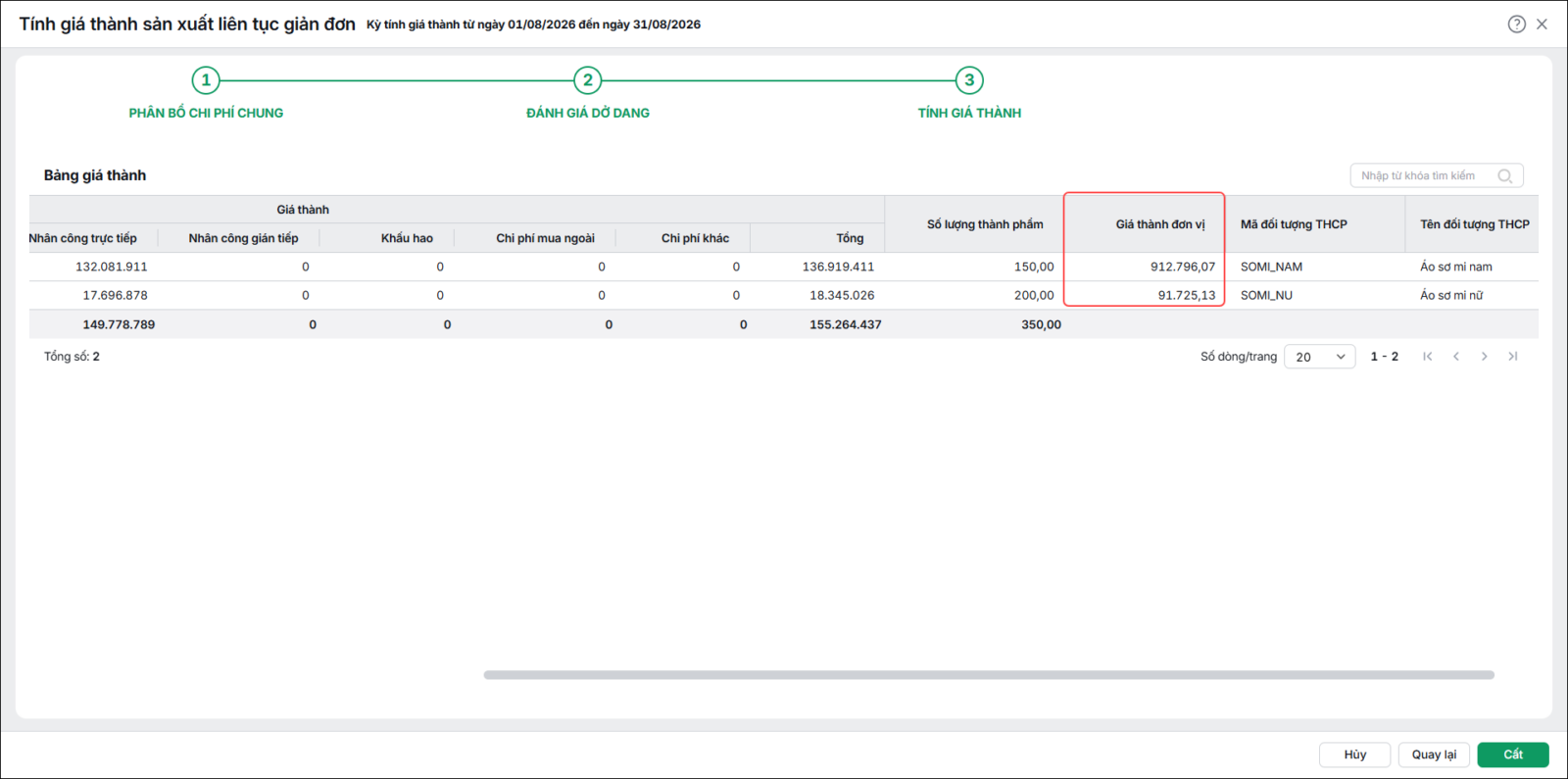Go to the next page arrow
The image size is (1568, 779).
[x=1485, y=357]
